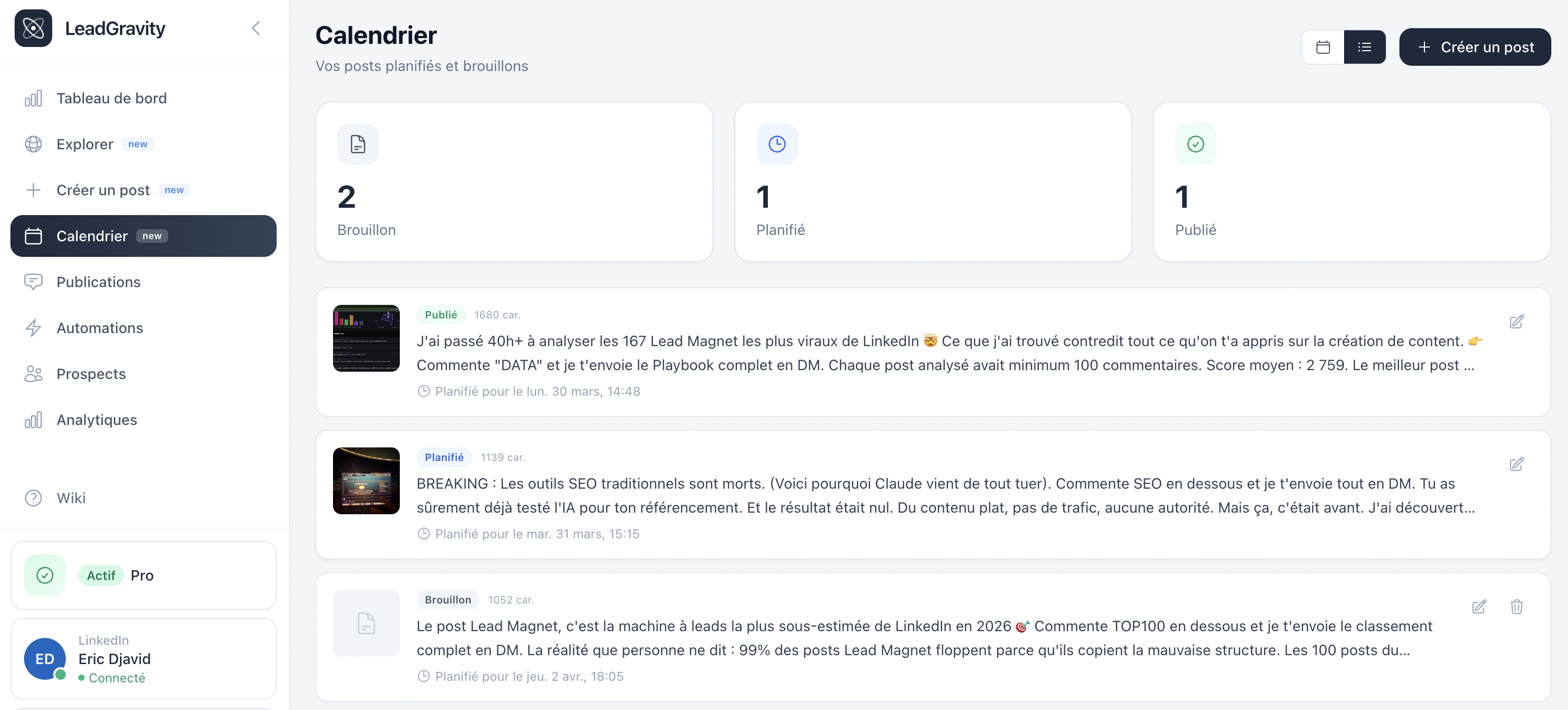
Task: Edit the scheduled SEO post via pencil icon
Action: [x=1518, y=464]
